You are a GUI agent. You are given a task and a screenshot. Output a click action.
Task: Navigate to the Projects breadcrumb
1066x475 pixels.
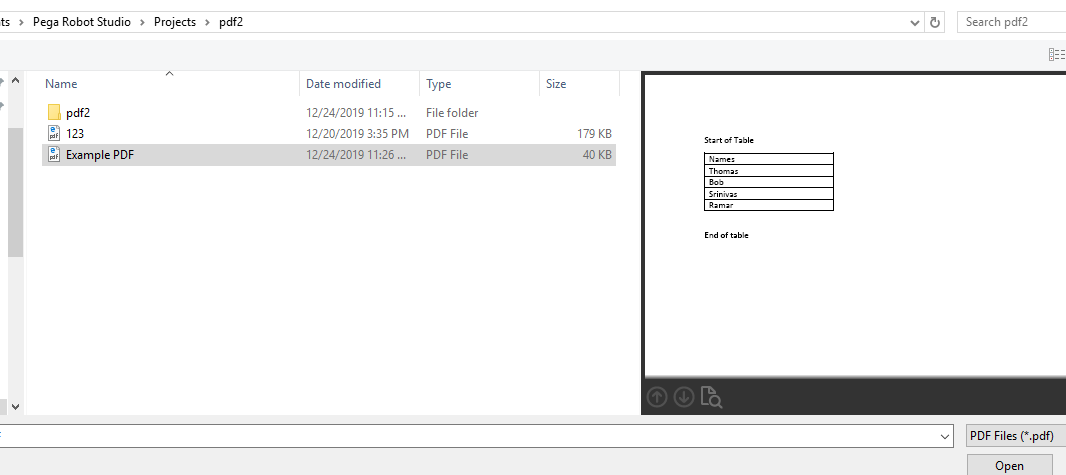pyautogui.click(x=175, y=22)
